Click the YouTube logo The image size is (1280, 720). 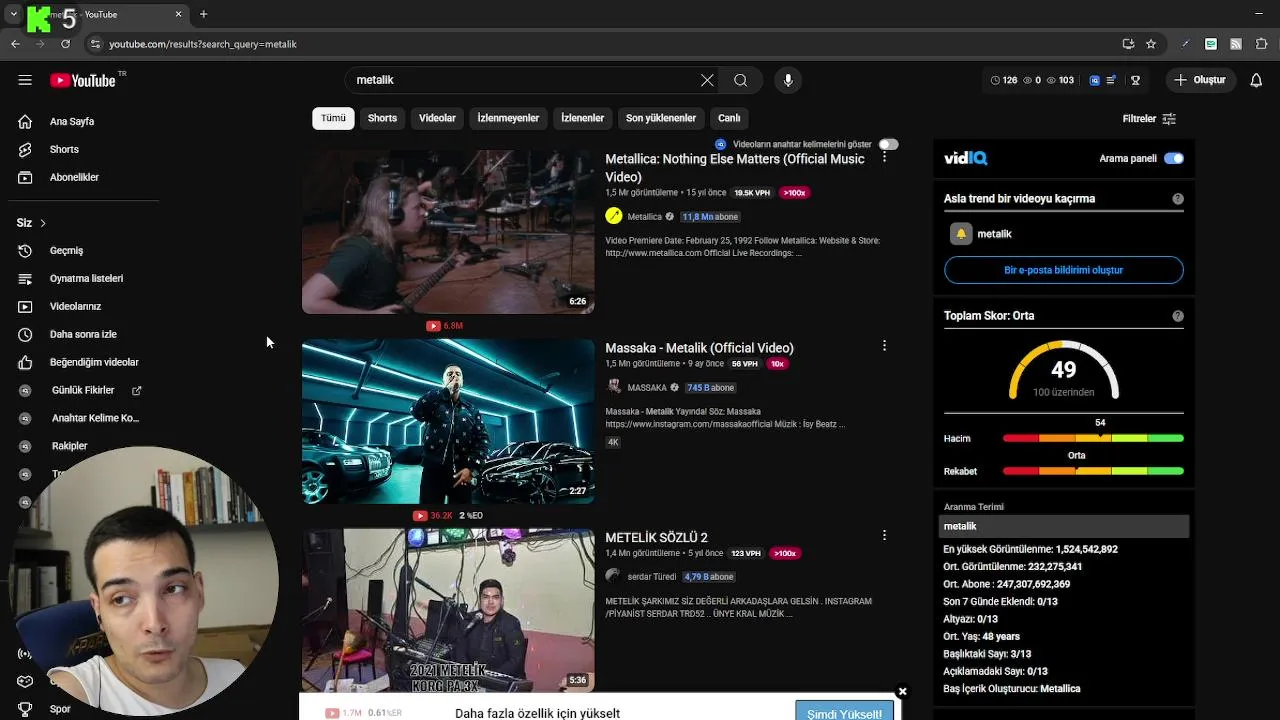[83, 80]
